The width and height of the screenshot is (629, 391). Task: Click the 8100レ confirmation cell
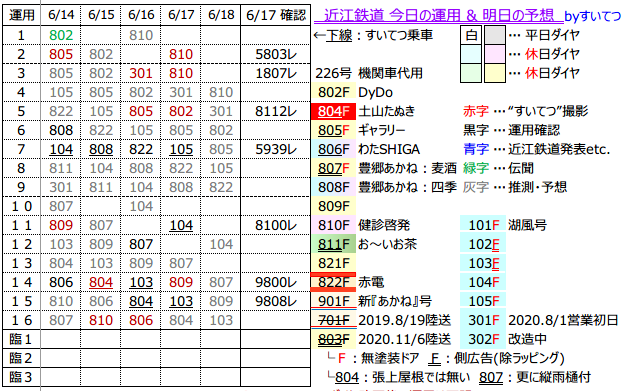[276, 225]
